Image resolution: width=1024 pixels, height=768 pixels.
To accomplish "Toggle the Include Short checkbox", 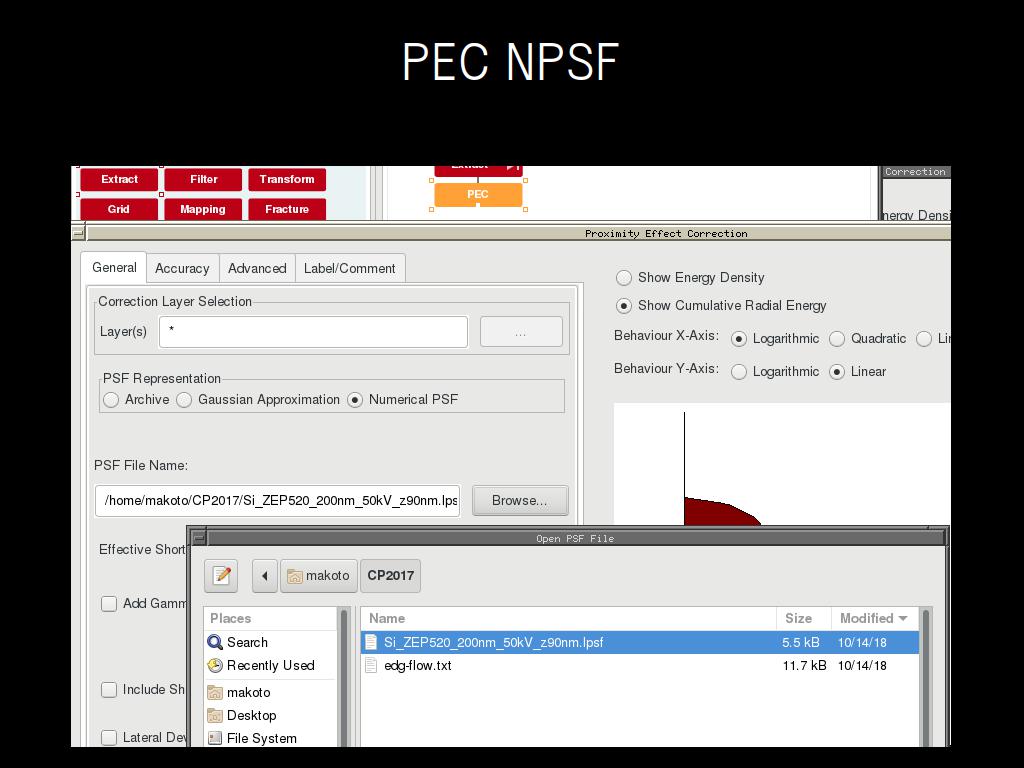I will click(109, 690).
